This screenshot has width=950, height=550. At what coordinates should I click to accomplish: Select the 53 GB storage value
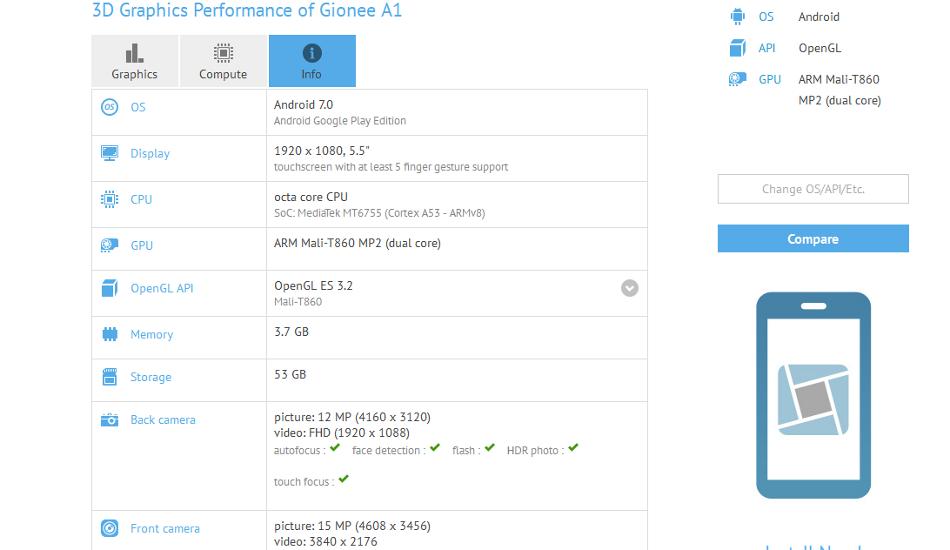click(290, 374)
